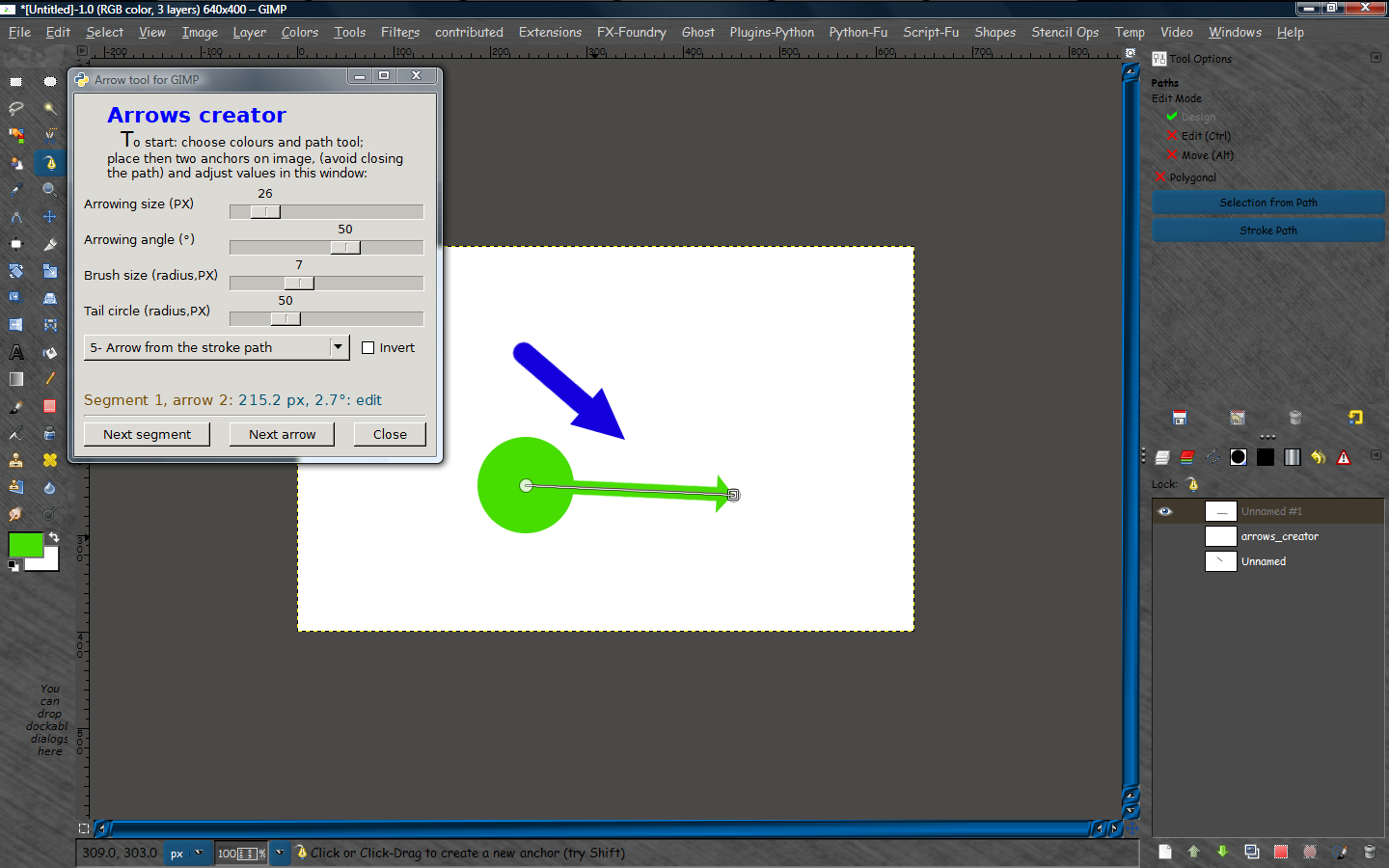This screenshot has height=868, width=1389.
Task: Select the Eraser tool
Action: tap(50, 406)
